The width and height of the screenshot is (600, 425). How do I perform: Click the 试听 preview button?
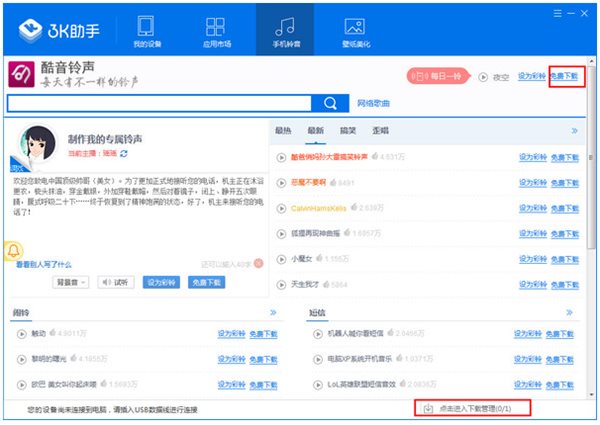116,282
